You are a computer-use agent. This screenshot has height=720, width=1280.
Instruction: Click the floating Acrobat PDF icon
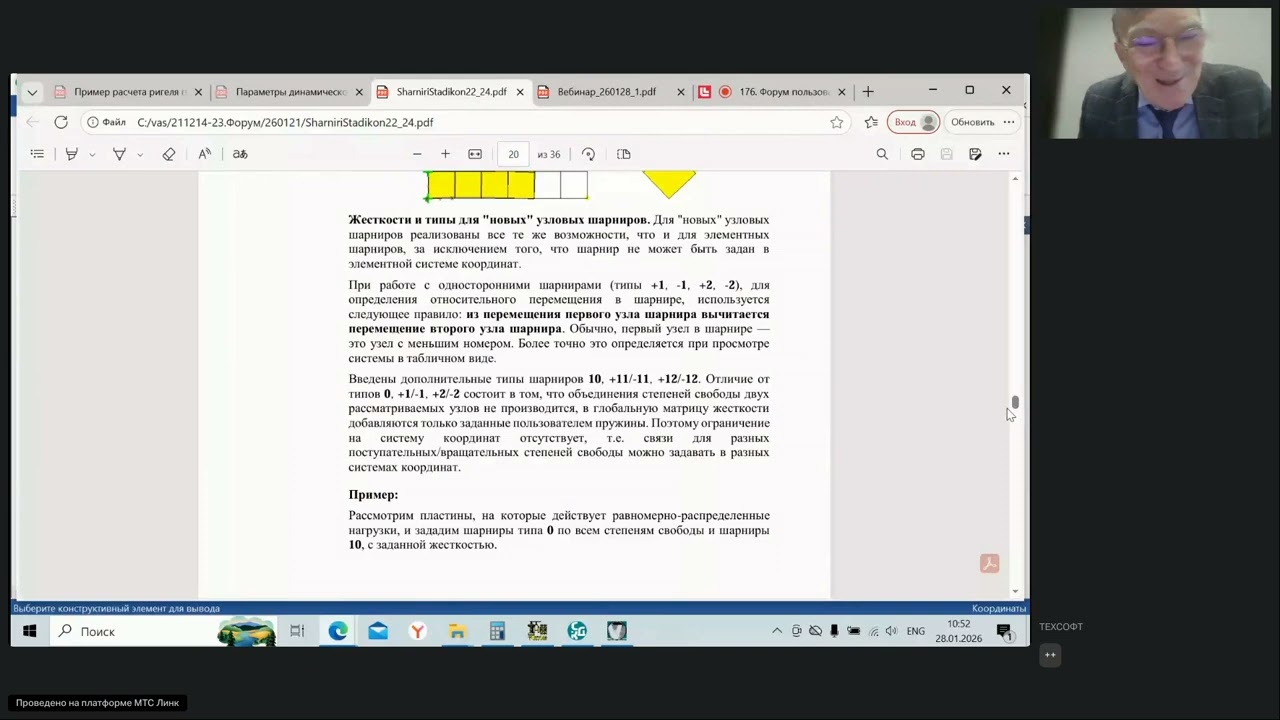989,564
